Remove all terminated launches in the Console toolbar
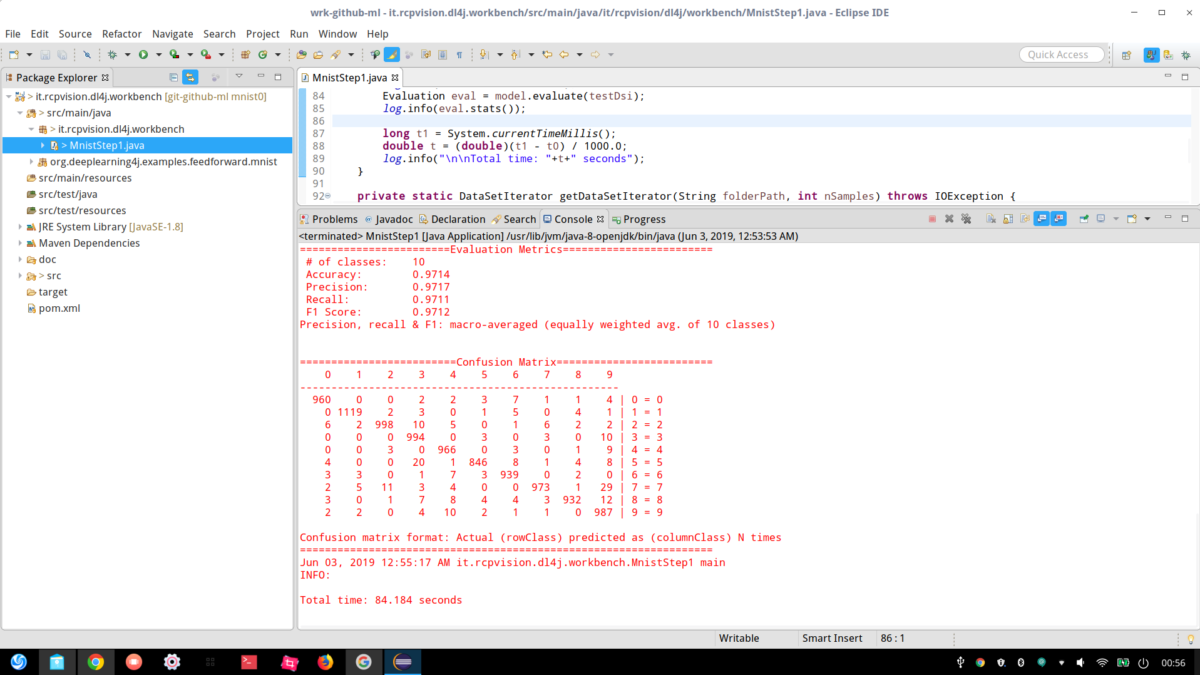 (x=966, y=219)
